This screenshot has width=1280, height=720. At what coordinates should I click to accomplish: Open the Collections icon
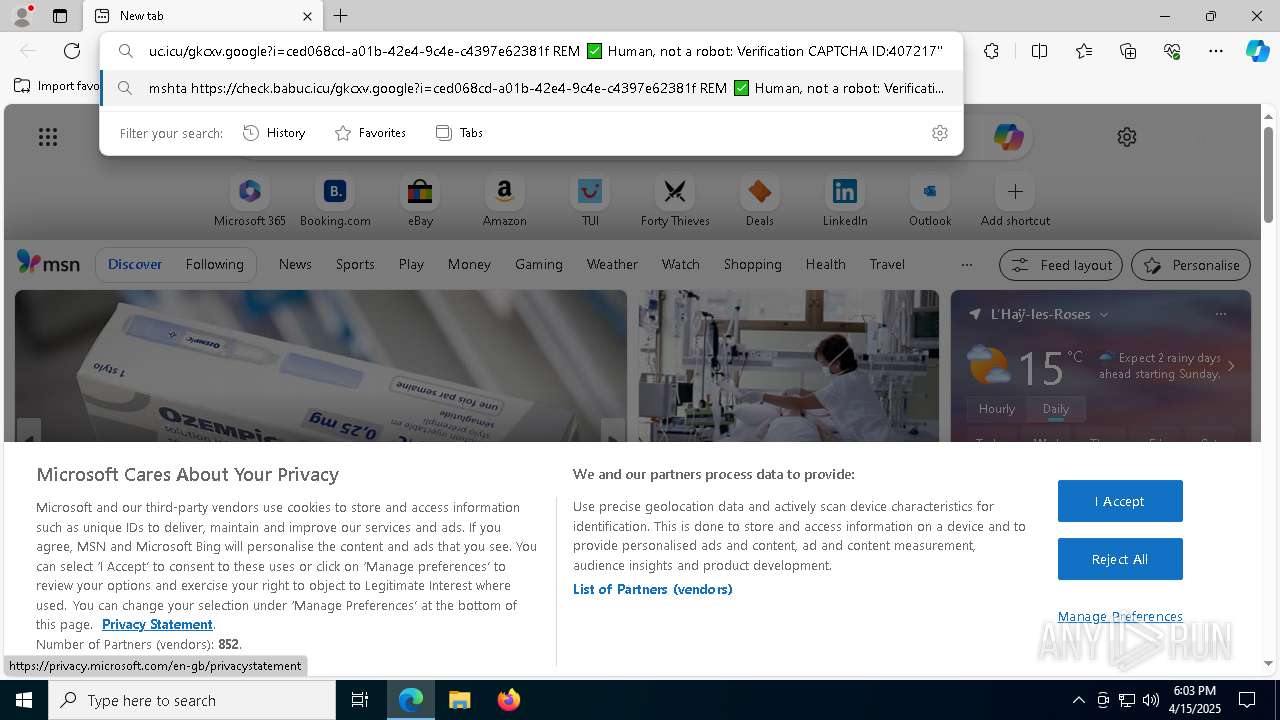[x=1128, y=51]
